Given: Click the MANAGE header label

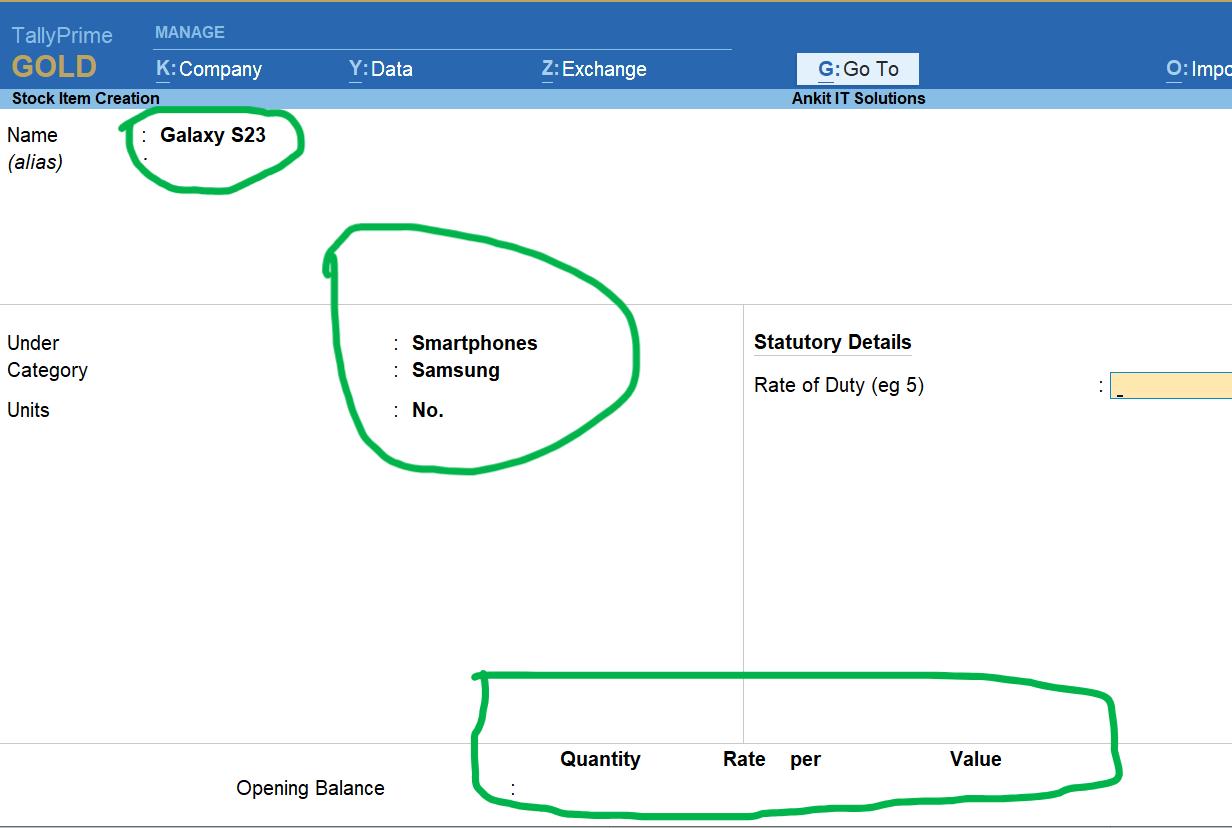Looking at the screenshot, I should click(190, 32).
